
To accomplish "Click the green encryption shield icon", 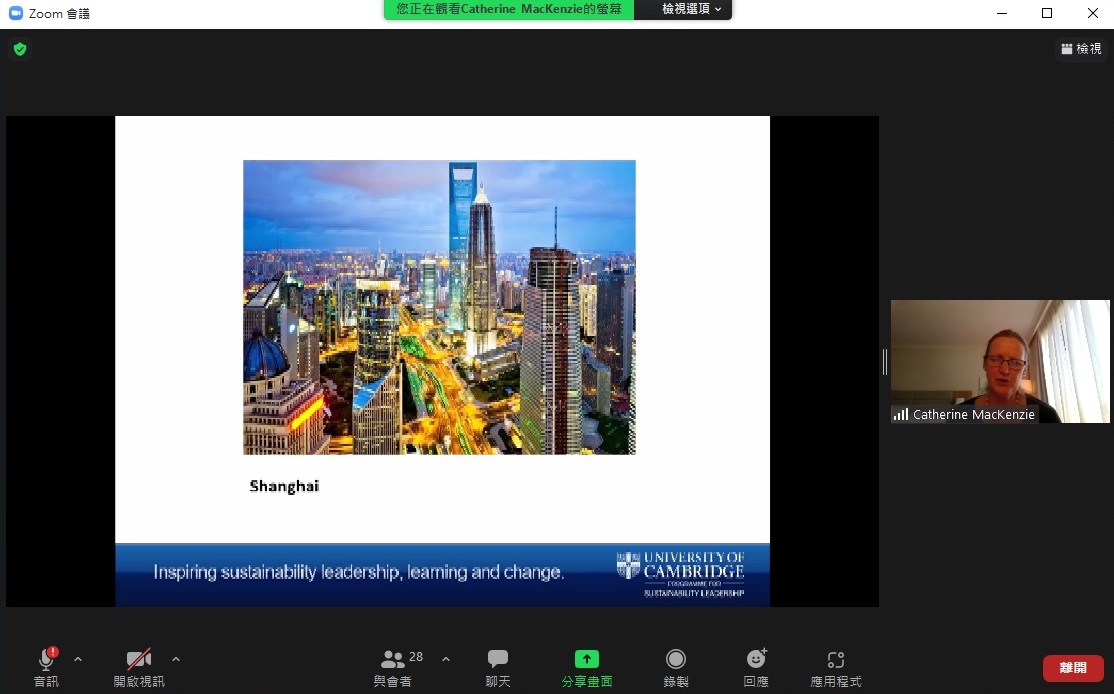I will (x=19, y=49).
